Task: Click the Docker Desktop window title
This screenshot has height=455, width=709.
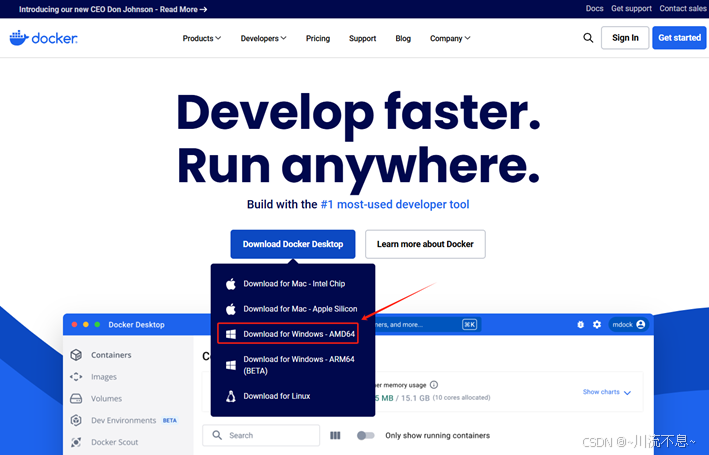Action: (x=136, y=325)
